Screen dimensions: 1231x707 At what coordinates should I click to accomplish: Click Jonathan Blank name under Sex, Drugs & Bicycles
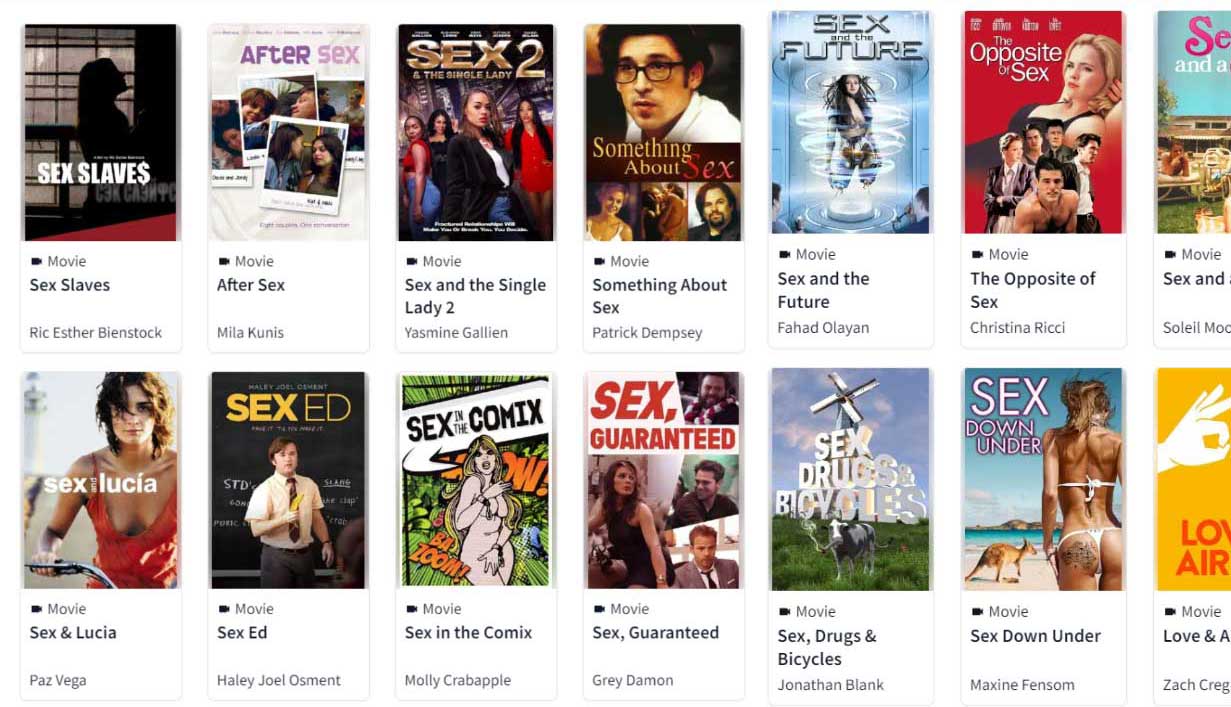pyautogui.click(x=830, y=685)
